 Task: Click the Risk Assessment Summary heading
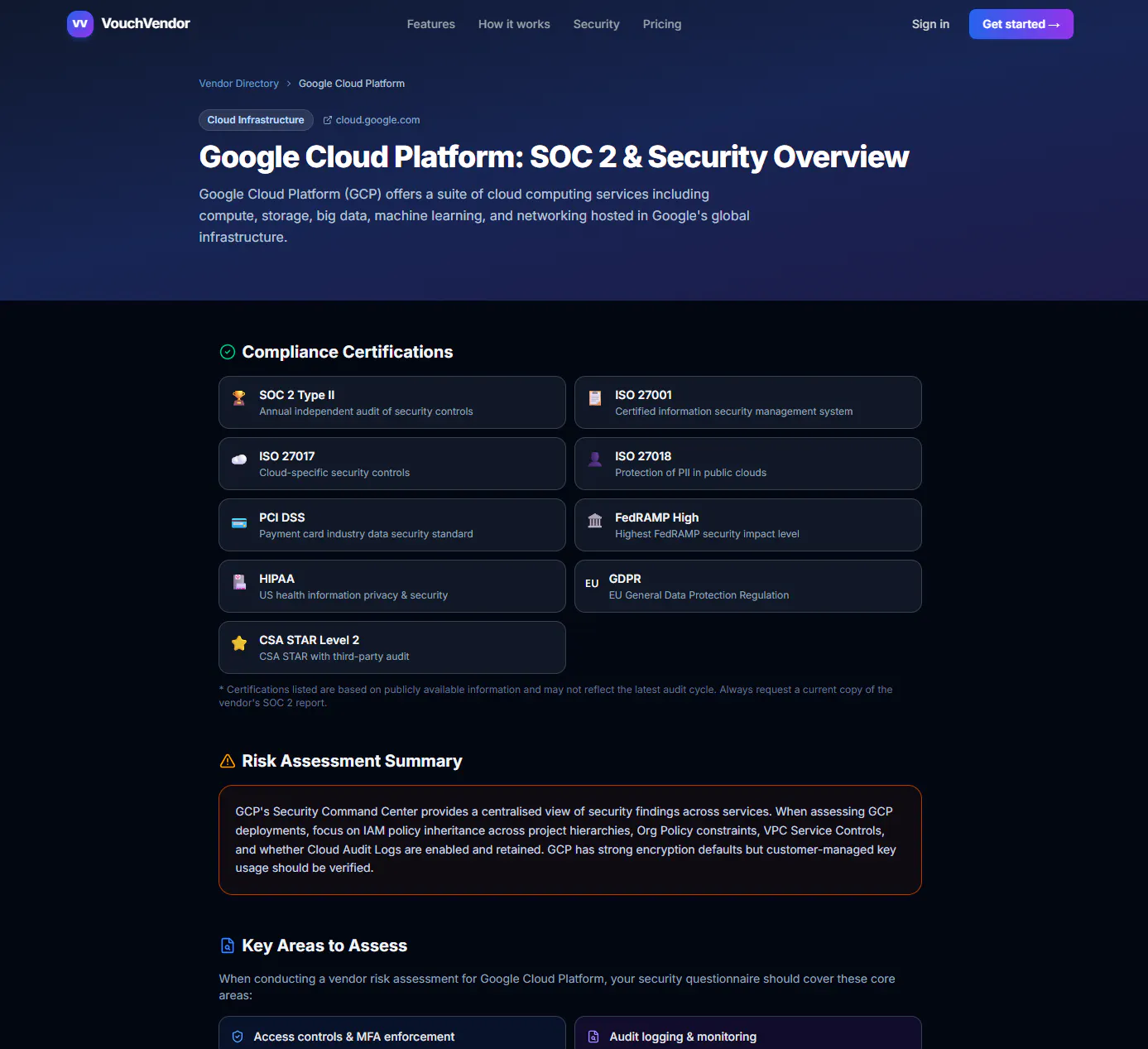coord(353,761)
